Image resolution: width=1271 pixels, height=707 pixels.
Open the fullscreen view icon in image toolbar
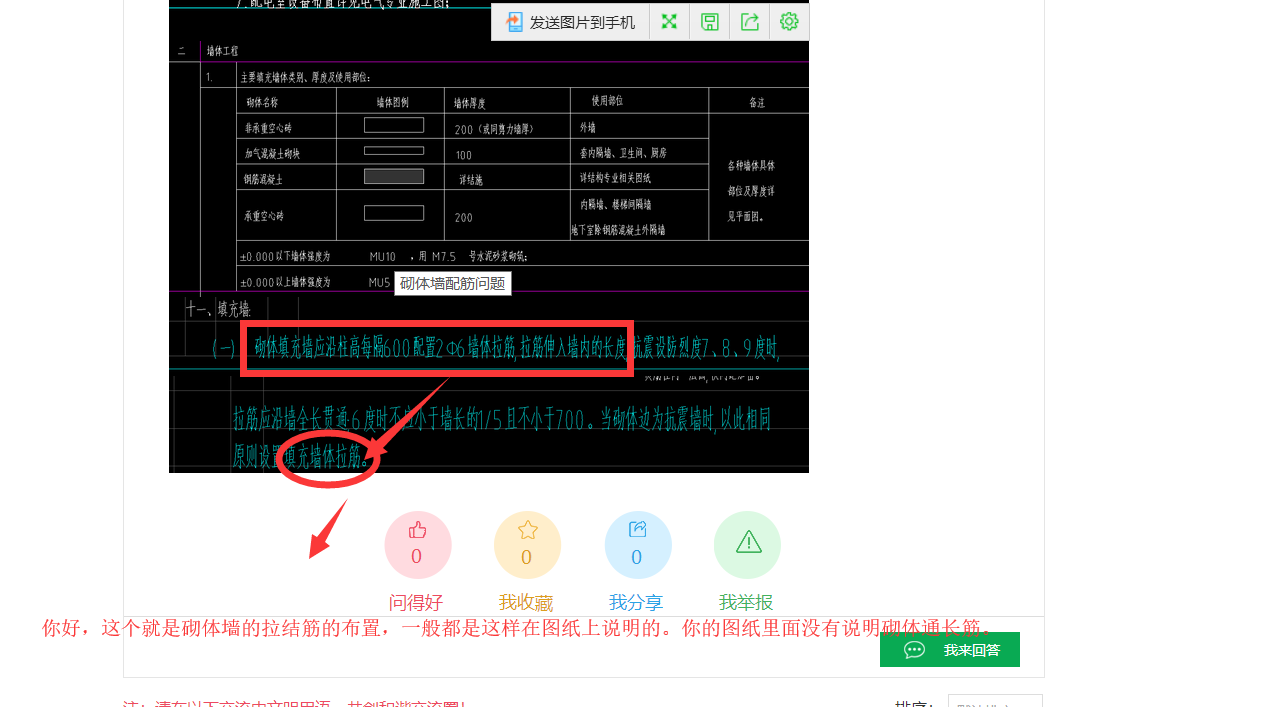670,22
